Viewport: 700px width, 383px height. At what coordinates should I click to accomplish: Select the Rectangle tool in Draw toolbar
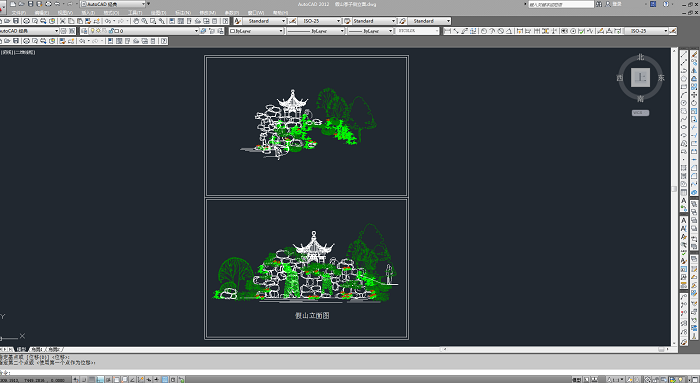[x=684, y=87]
